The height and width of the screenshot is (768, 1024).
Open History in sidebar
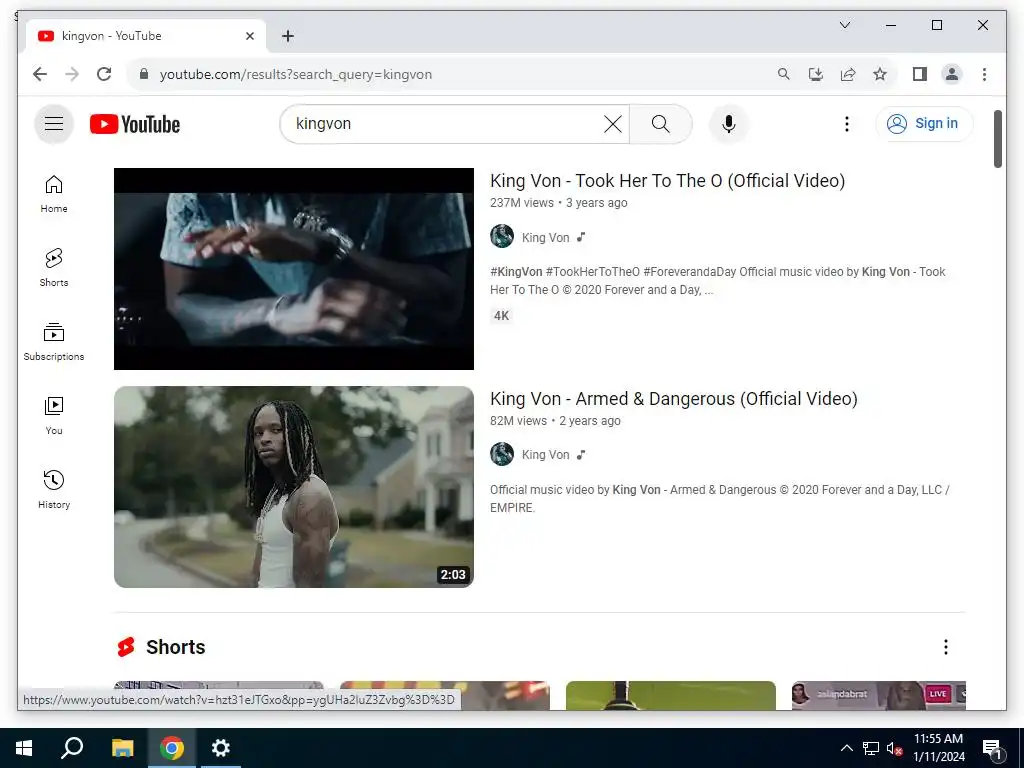[54, 490]
